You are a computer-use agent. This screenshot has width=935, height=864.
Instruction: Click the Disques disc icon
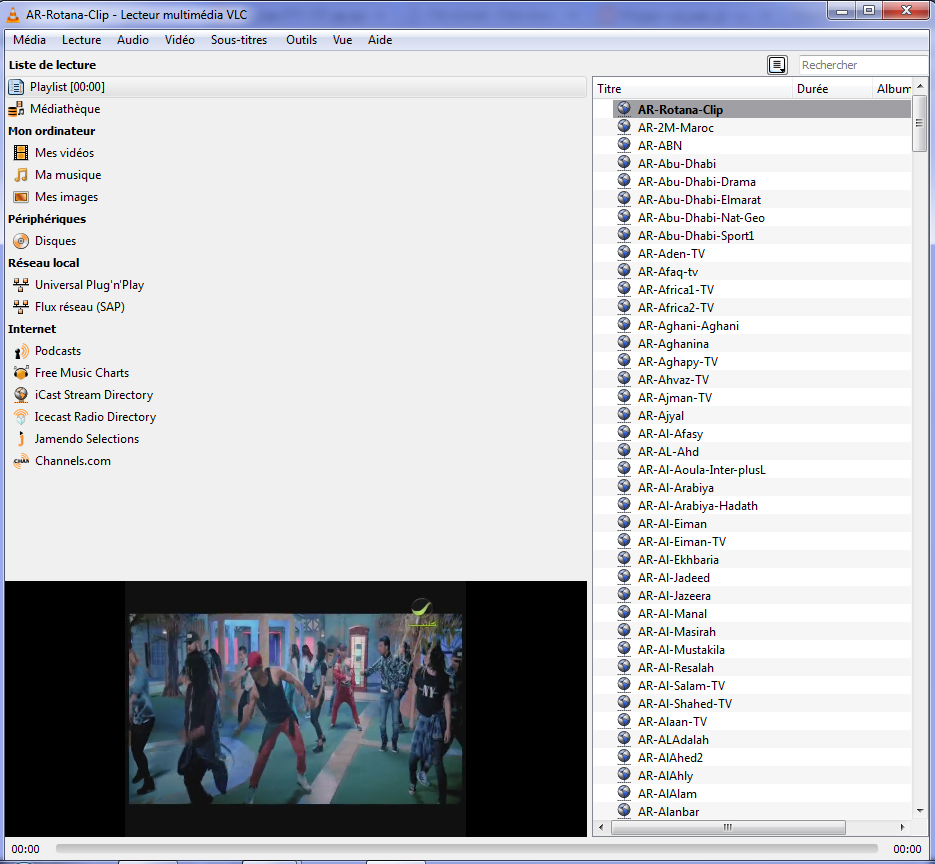pos(21,241)
